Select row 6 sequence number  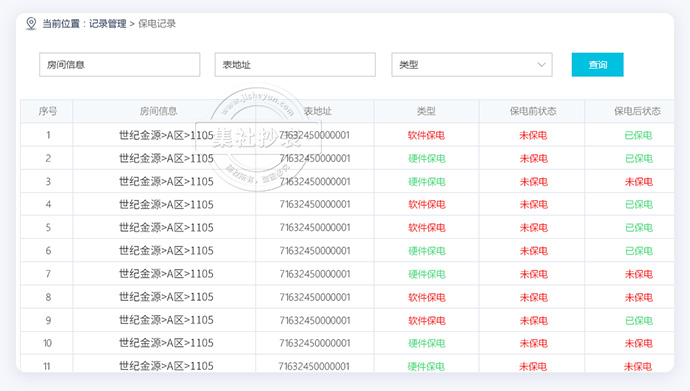click(48, 251)
